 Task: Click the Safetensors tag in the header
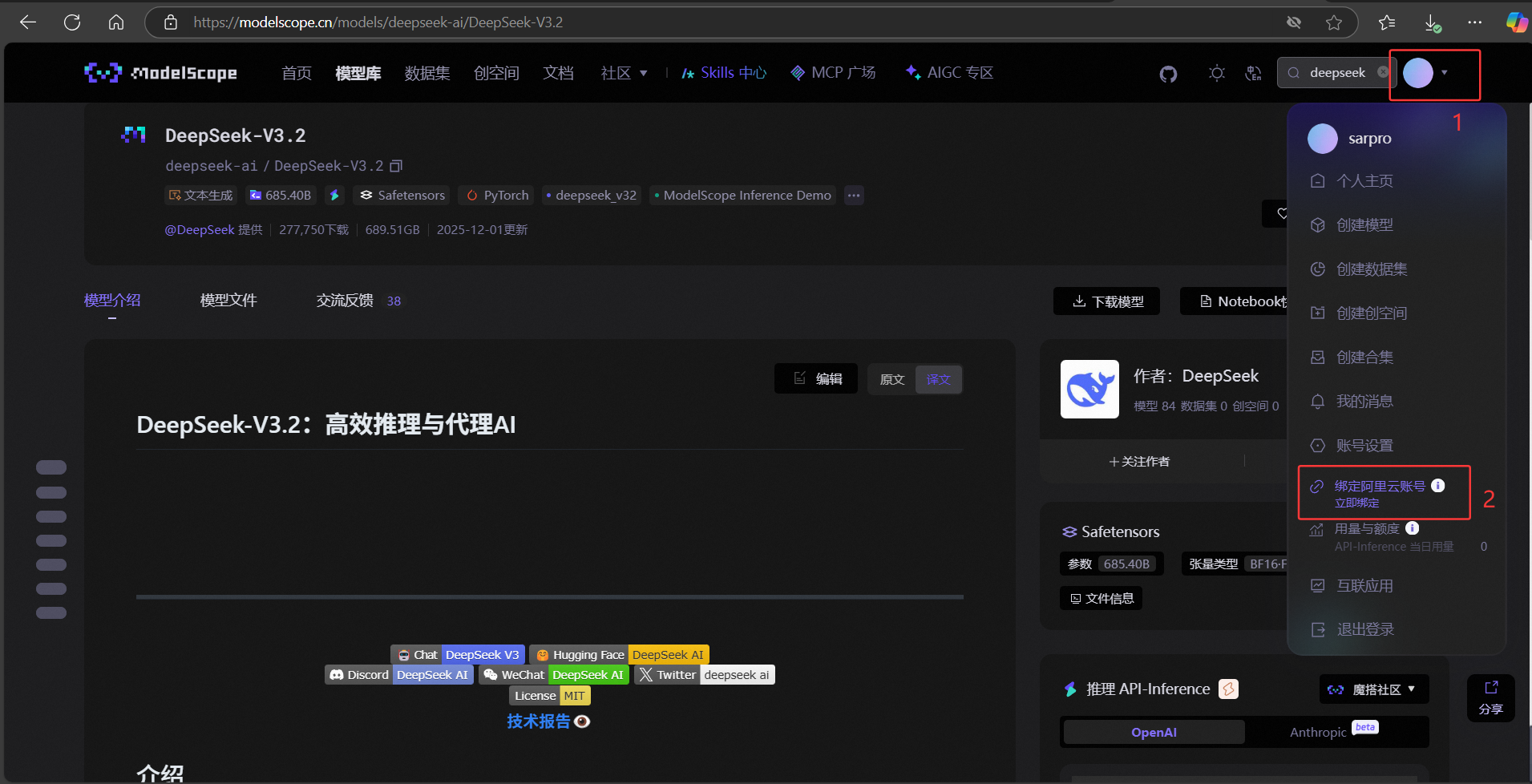point(402,195)
